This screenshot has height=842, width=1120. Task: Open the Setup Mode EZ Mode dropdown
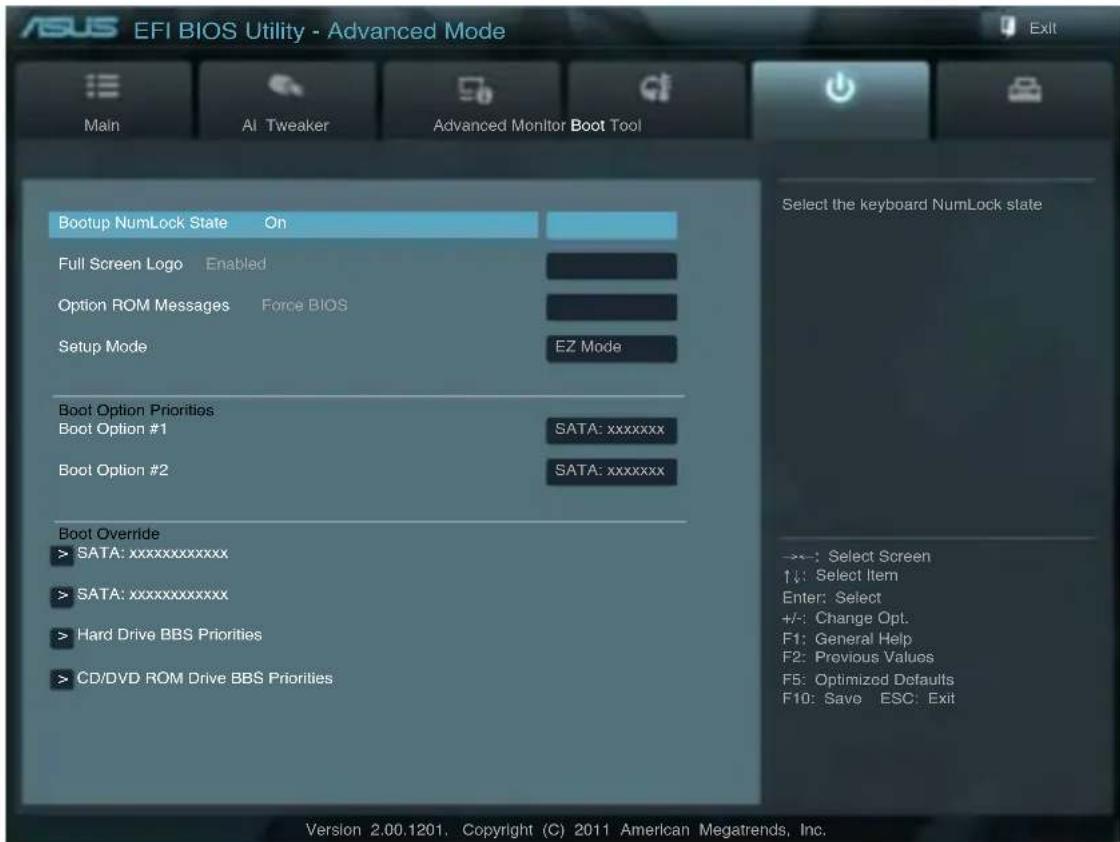[611, 349]
